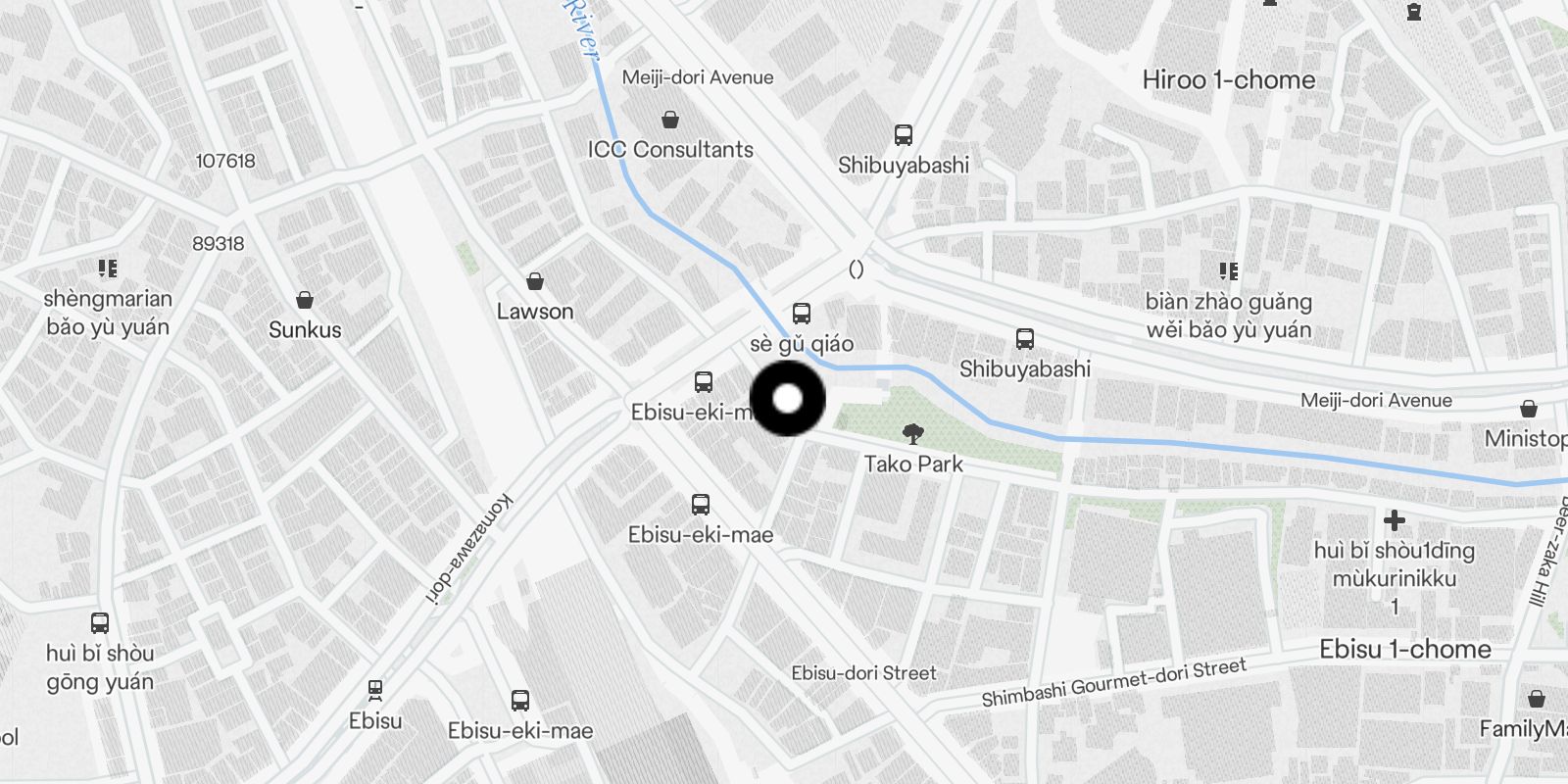Viewport: 1568px width, 784px height.
Task: Click the shèngmarian bǎo yù yuán school icon
Action: tap(108, 269)
